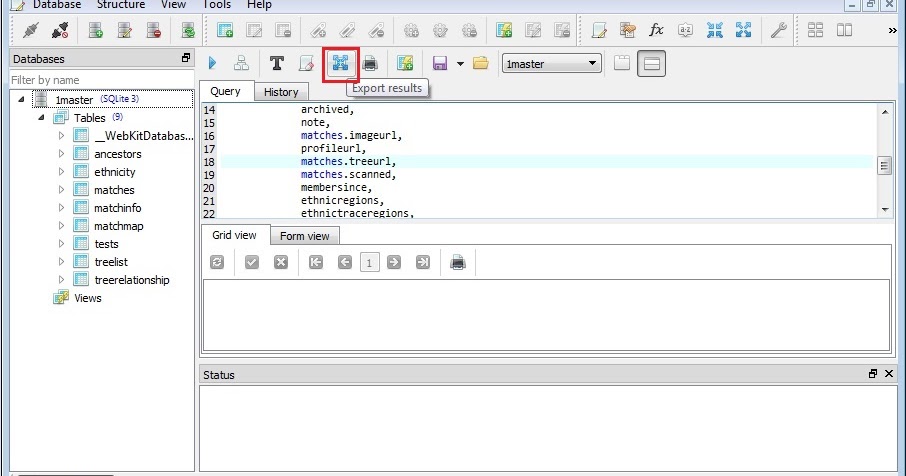The height and width of the screenshot is (476, 906).
Task: Toggle results below the query layout
Action: point(651,64)
